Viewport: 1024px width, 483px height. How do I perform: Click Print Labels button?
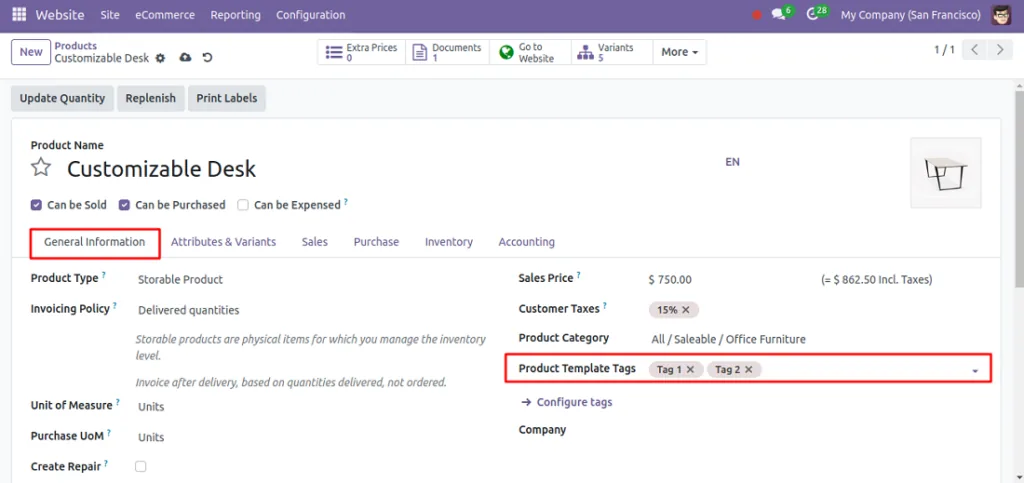(227, 99)
